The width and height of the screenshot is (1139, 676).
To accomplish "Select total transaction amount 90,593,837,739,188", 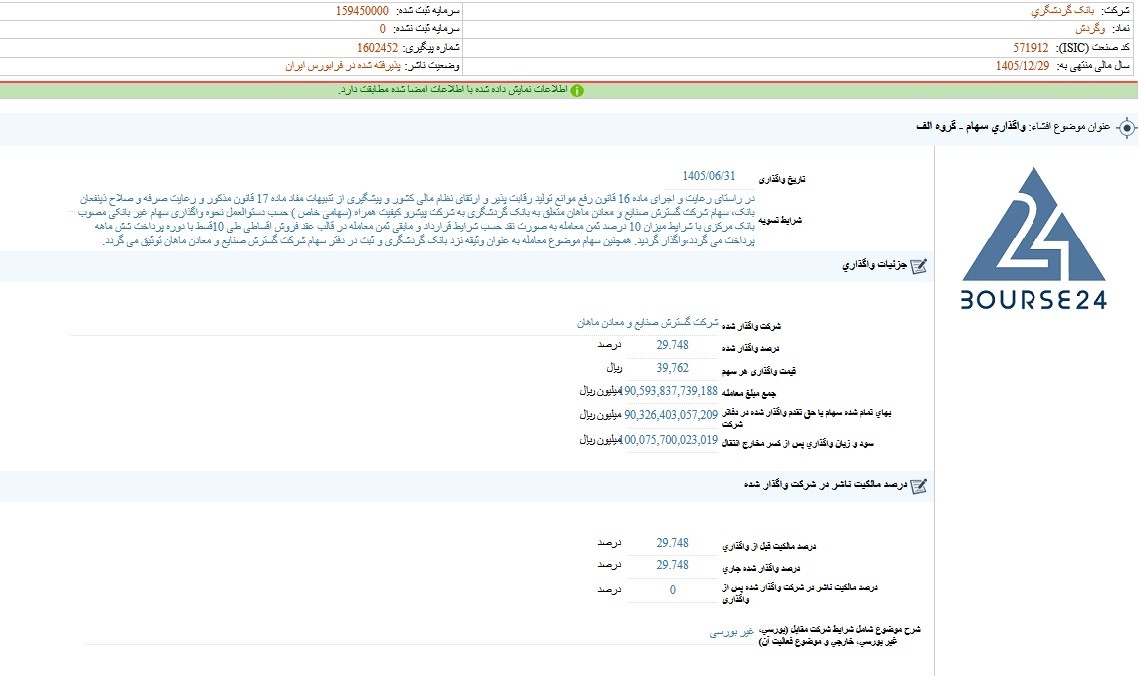I will 670,391.
